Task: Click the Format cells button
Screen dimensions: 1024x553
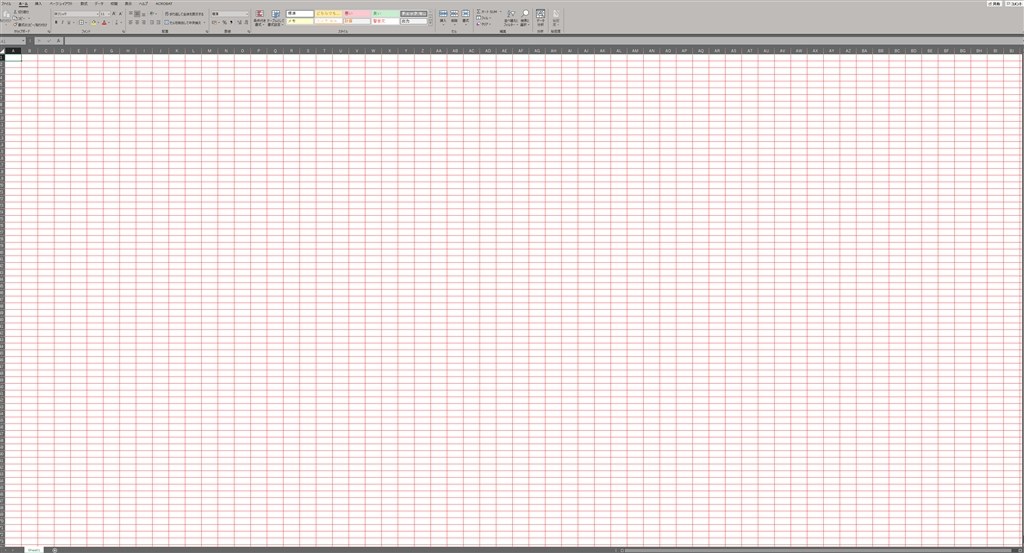Action: click(465, 17)
